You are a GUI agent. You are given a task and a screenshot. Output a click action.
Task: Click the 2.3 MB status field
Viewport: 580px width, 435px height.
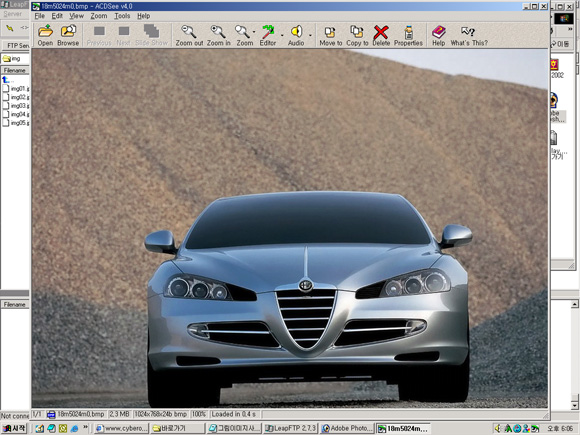(x=119, y=414)
